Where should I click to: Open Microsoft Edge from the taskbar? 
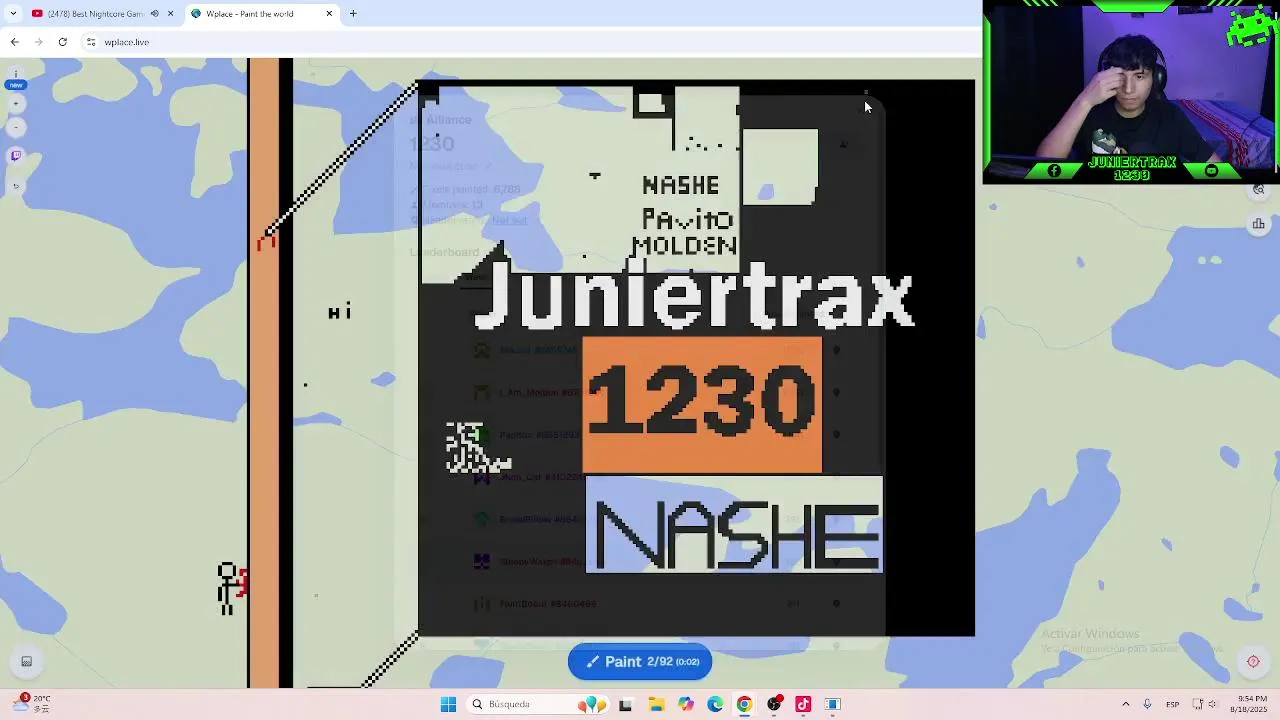point(714,704)
